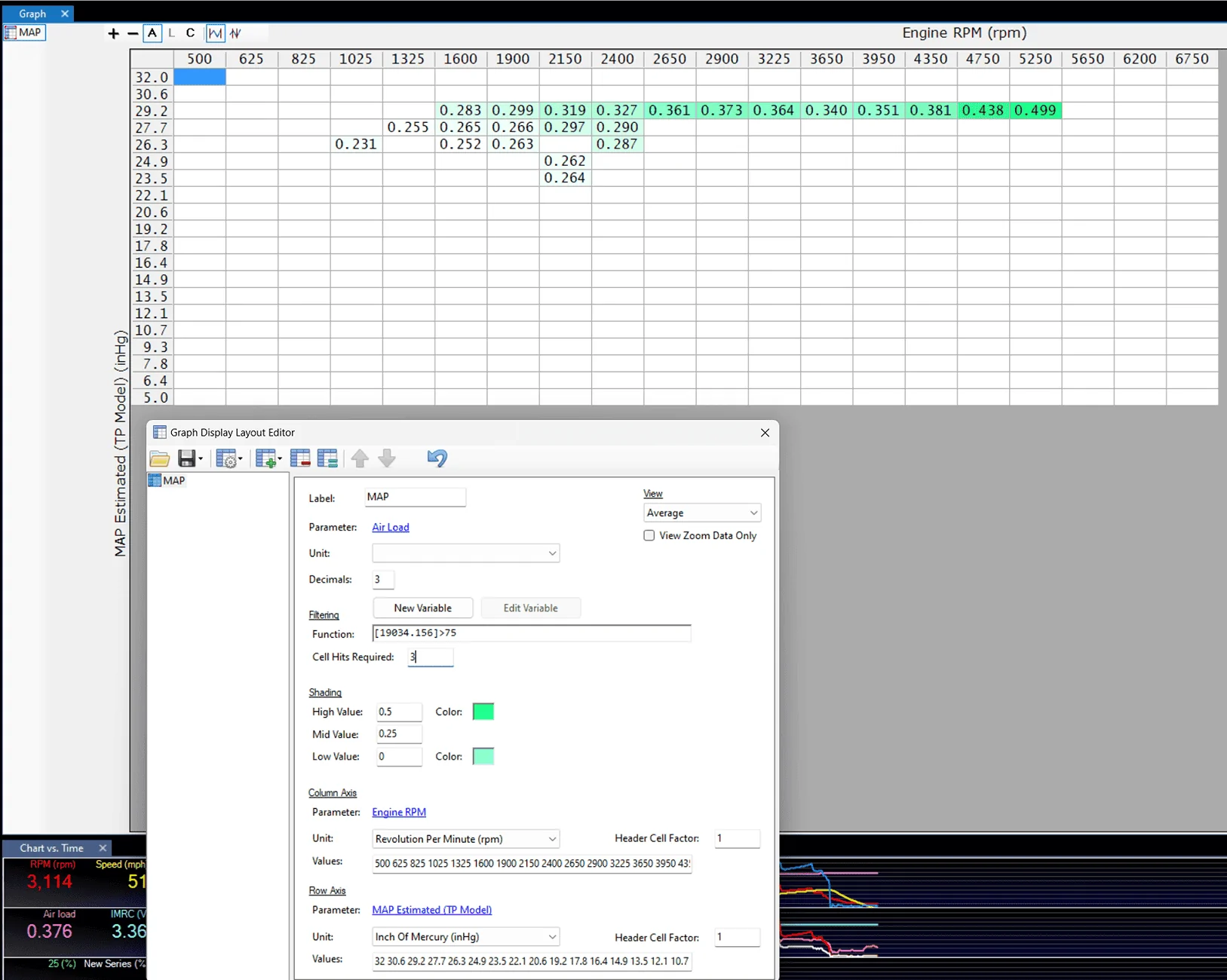Click the cell showing 0.499
The width and height of the screenshot is (1227, 980).
[x=1035, y=111]
